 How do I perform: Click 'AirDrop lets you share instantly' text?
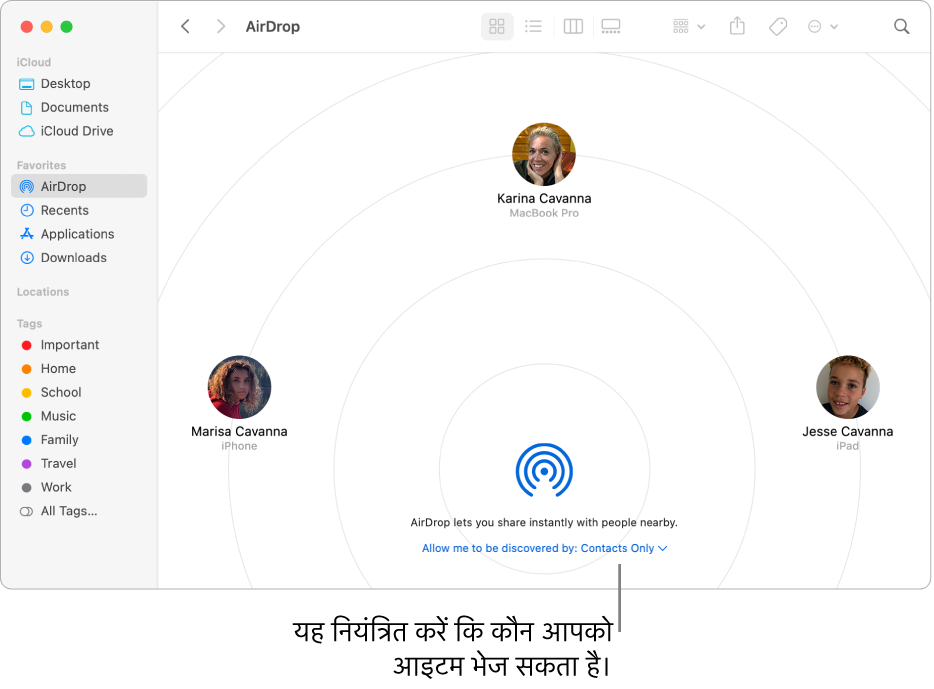544,522
